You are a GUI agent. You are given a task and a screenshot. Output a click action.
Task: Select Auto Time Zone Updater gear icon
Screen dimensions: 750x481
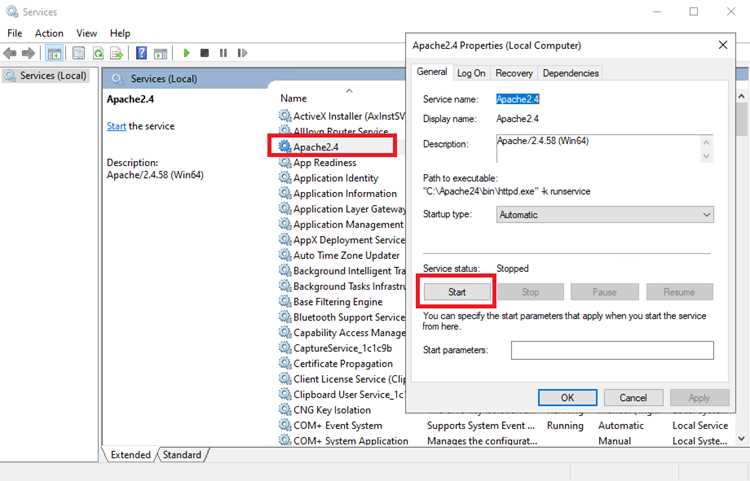(x=285, y=255)
